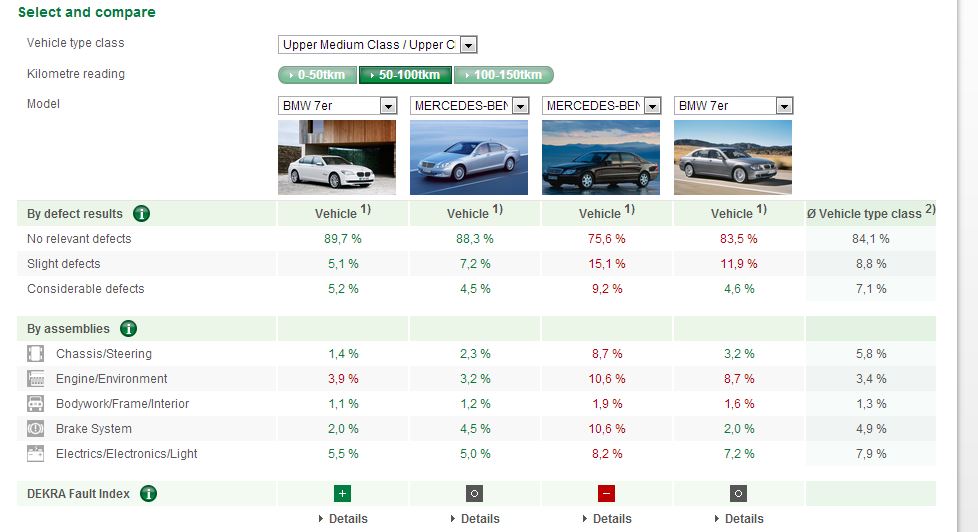Select the 0-50tkm kilometre range
978x532 pixels.
click(x=317, y=75)
